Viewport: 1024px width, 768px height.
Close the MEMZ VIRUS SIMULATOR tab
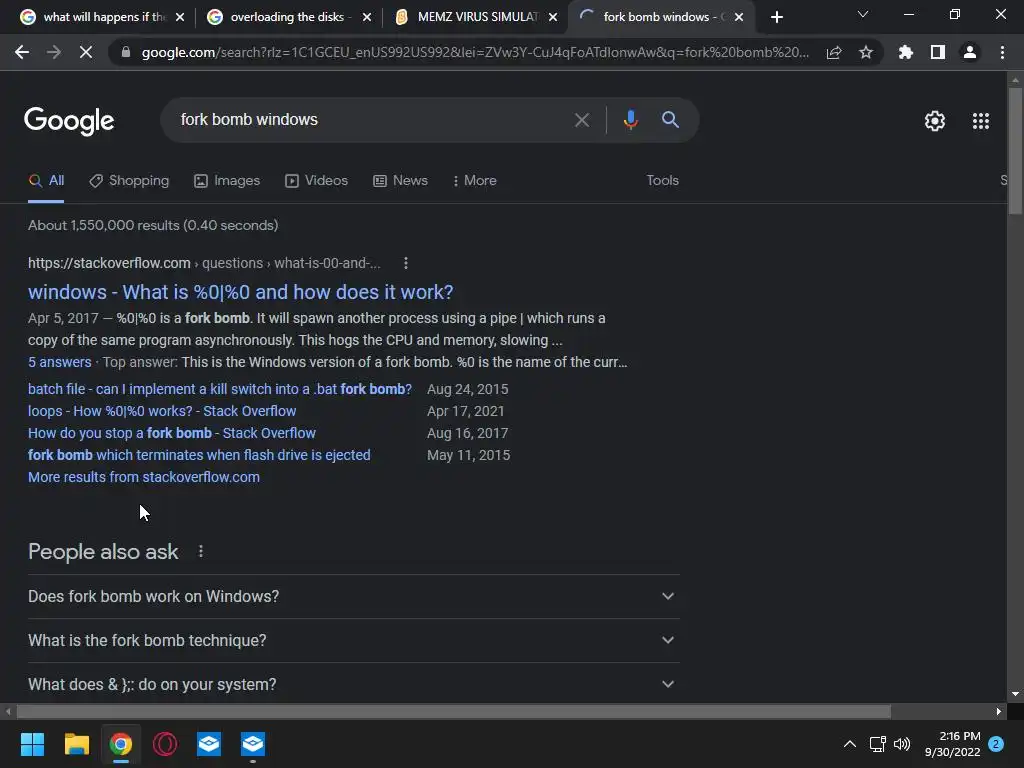point(553,17)
